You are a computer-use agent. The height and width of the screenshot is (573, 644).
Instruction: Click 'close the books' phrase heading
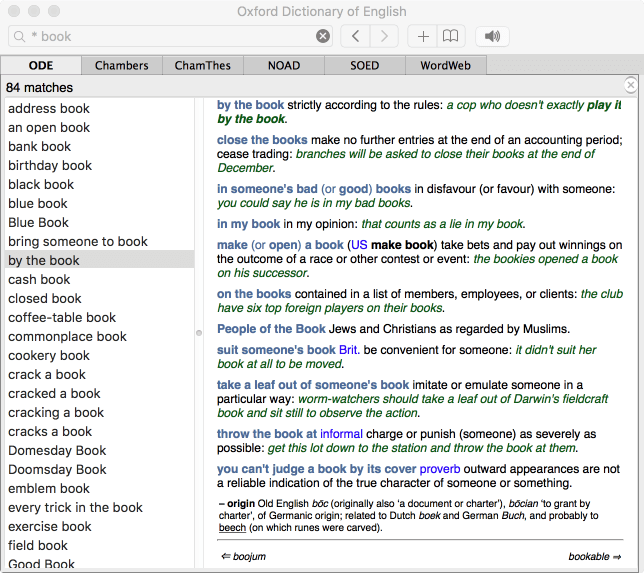262,140
